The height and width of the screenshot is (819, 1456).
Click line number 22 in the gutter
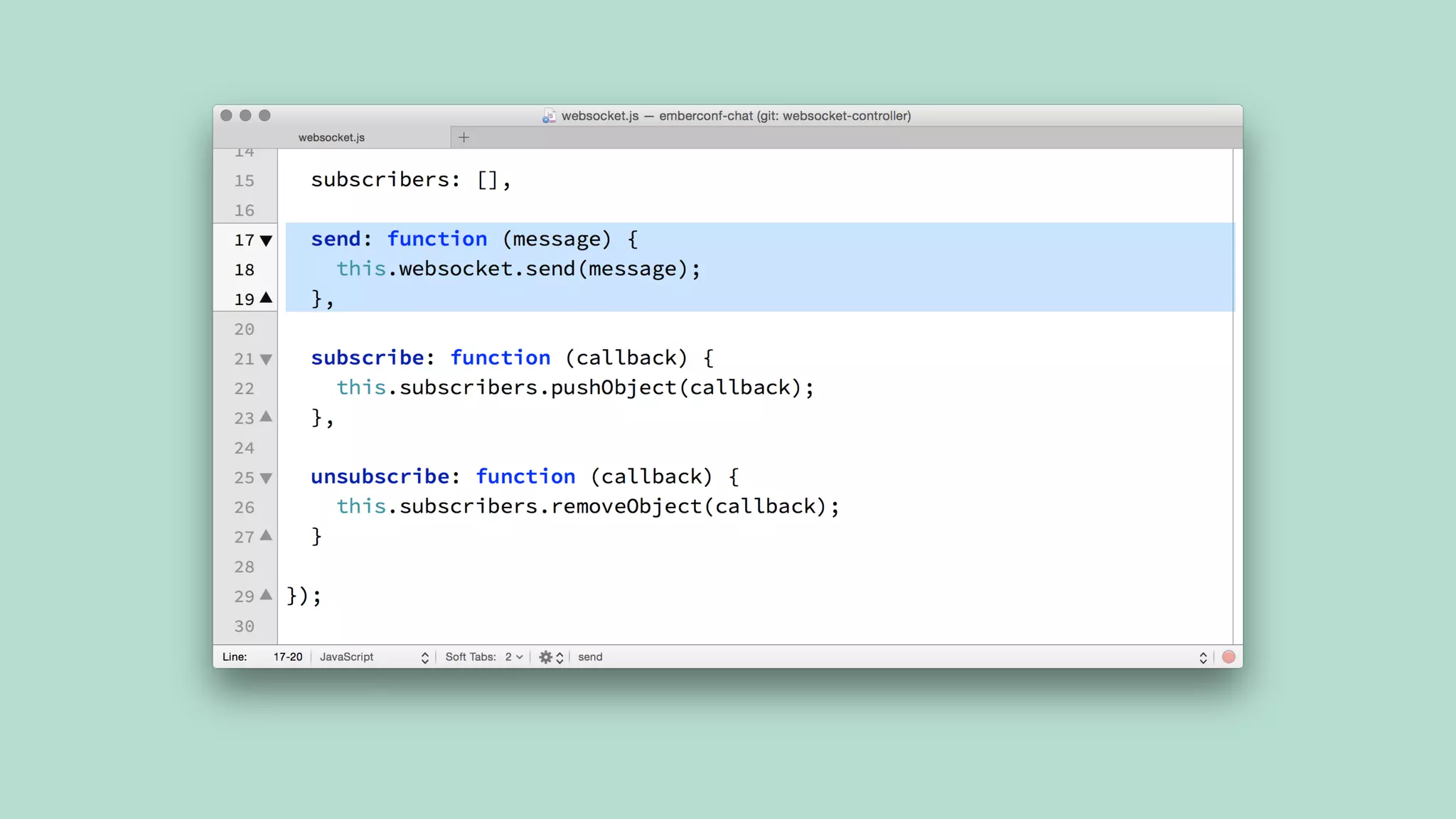[244, 389]
